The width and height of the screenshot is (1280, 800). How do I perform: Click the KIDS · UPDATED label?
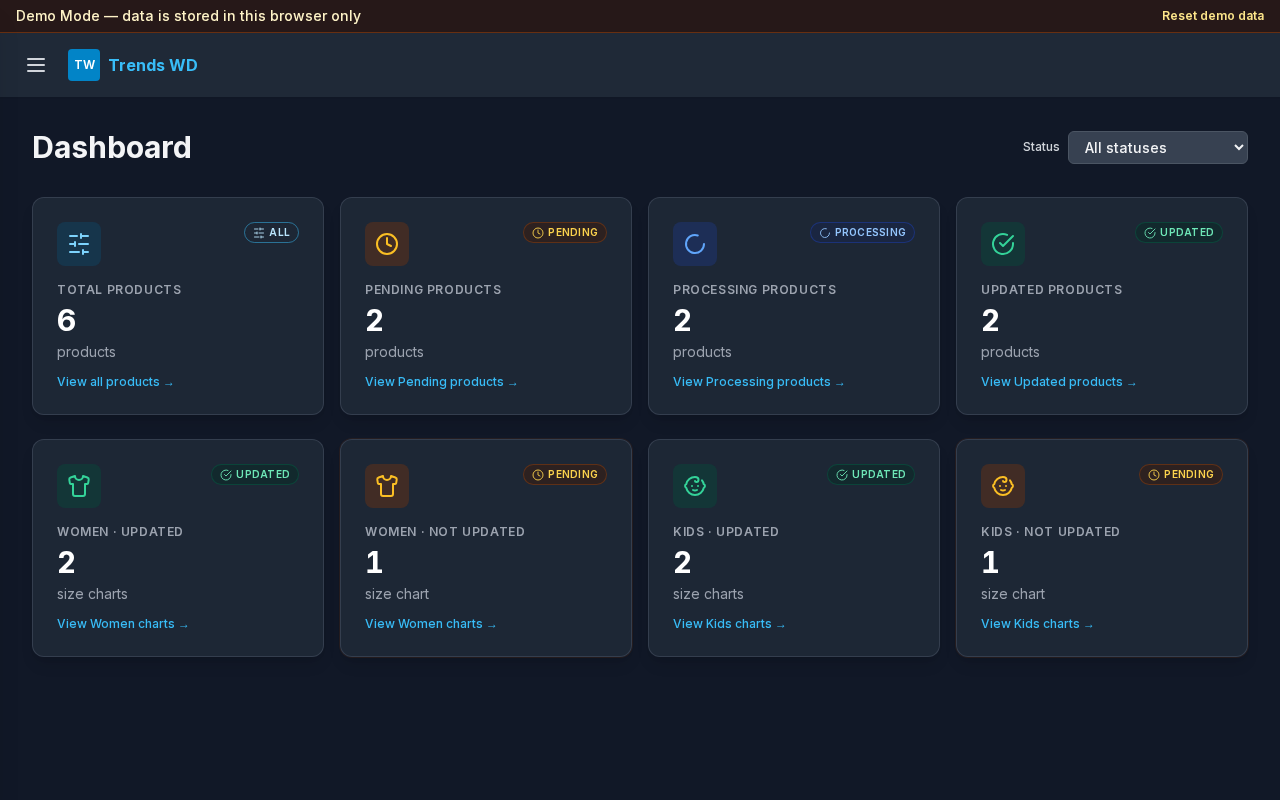726,532
